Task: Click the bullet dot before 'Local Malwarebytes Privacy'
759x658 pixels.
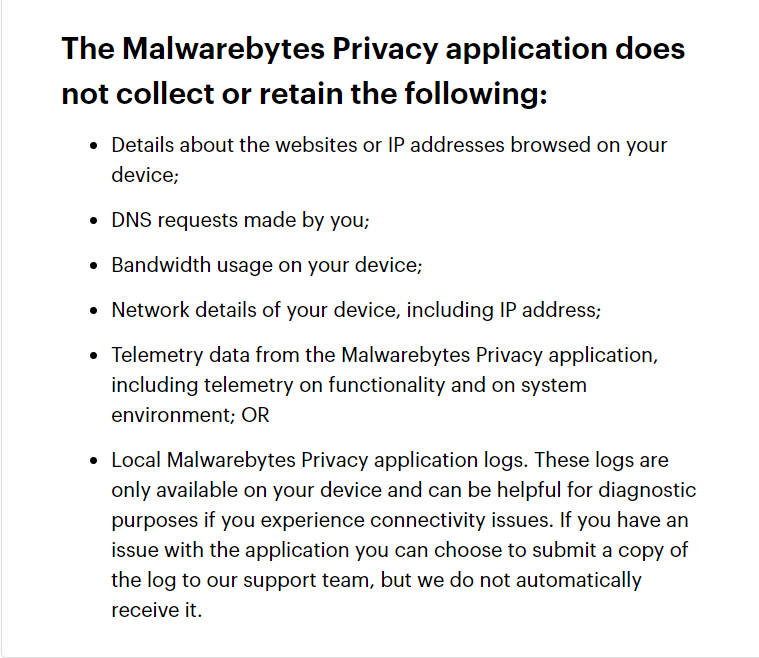Action: (x=94, y=461)
